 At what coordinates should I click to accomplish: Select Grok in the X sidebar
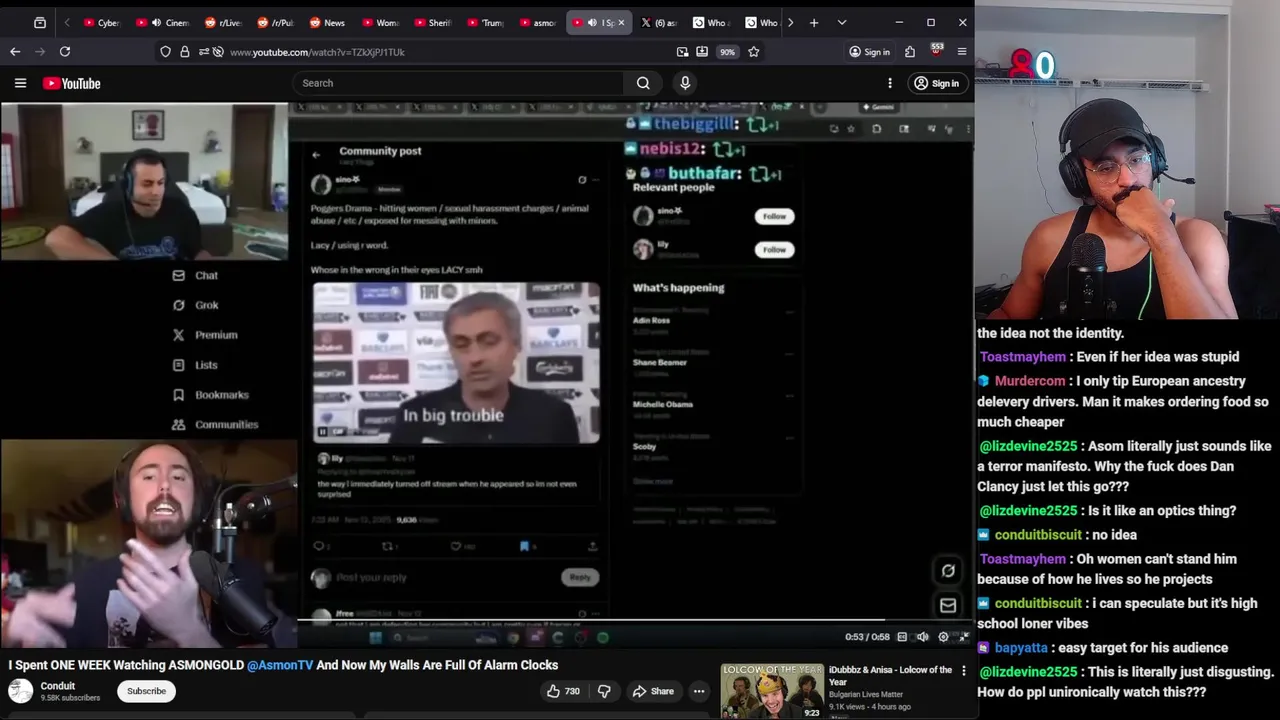[195, 305]
